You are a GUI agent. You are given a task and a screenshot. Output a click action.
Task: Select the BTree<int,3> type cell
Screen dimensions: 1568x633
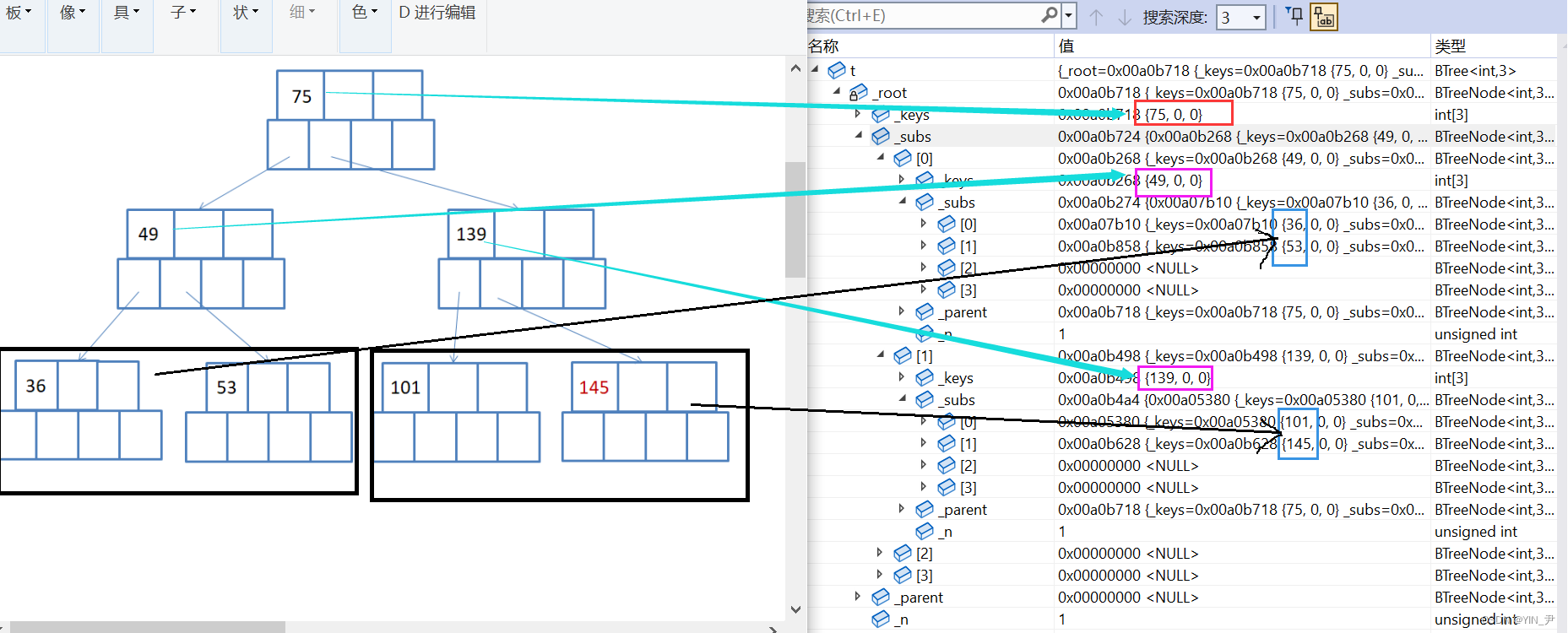coord(1475,70)
